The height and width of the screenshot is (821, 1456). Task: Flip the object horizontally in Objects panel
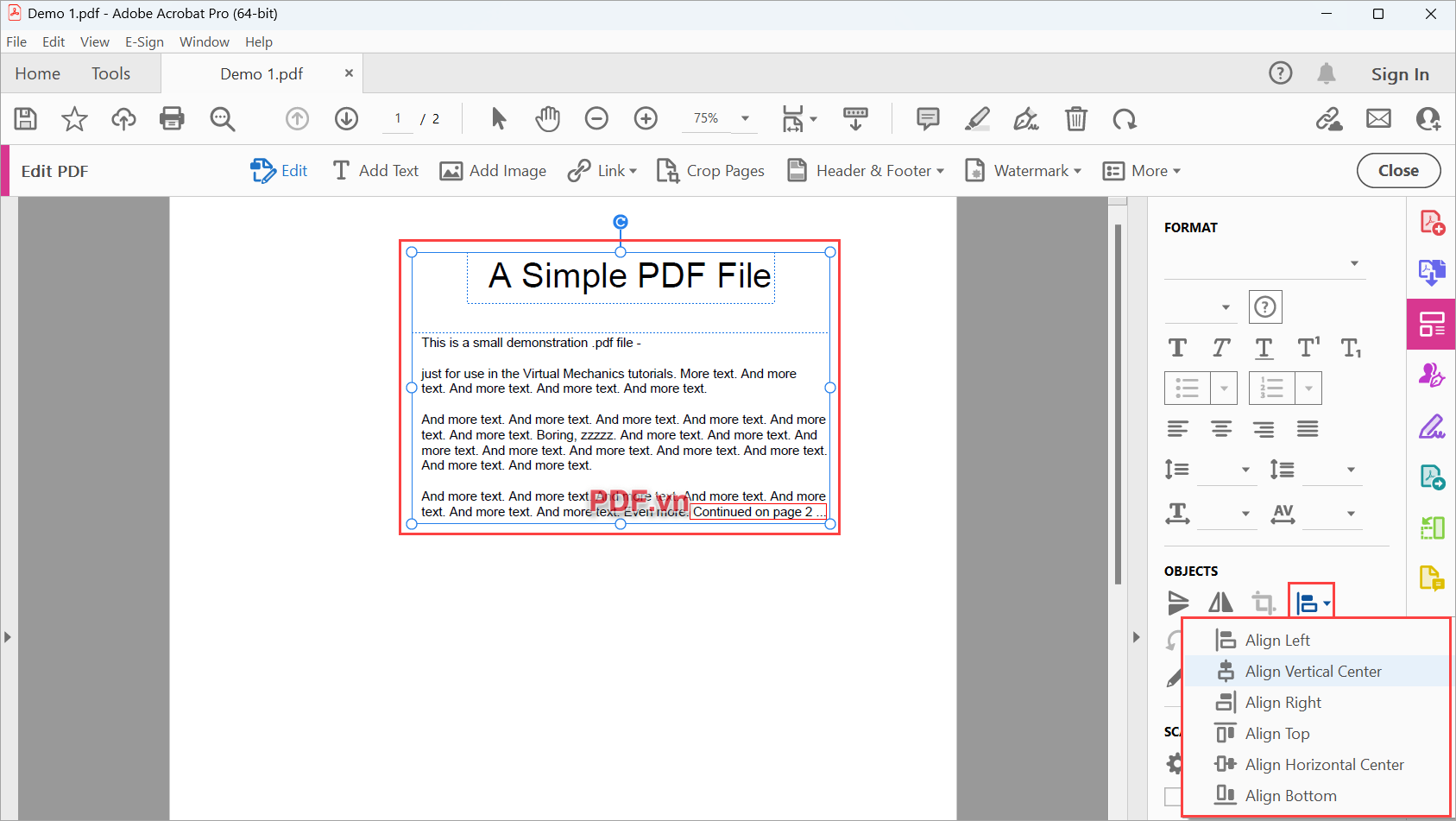pyautogui.click(x=1220, y=602)
